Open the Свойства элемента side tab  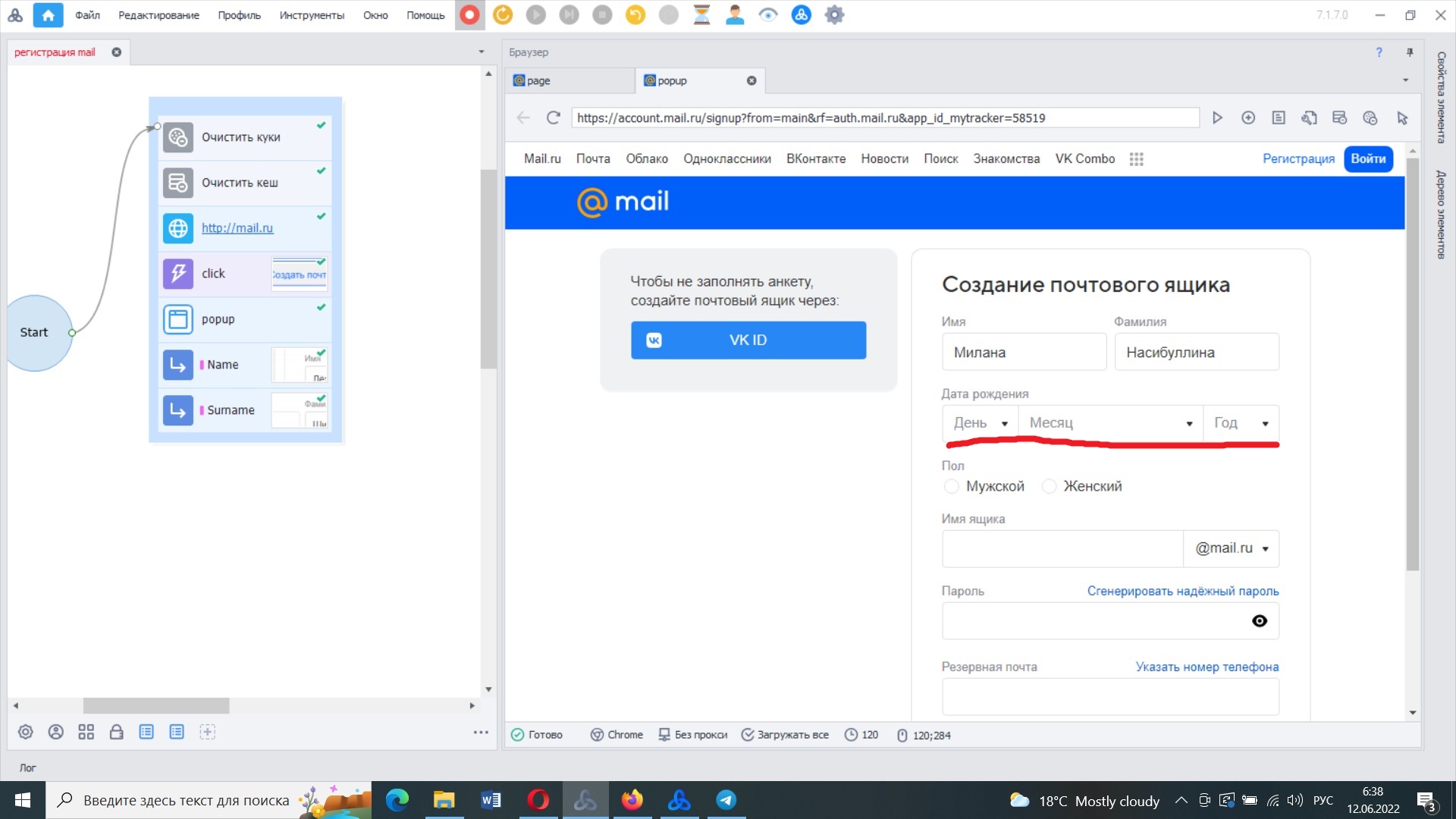point(1441,97)
